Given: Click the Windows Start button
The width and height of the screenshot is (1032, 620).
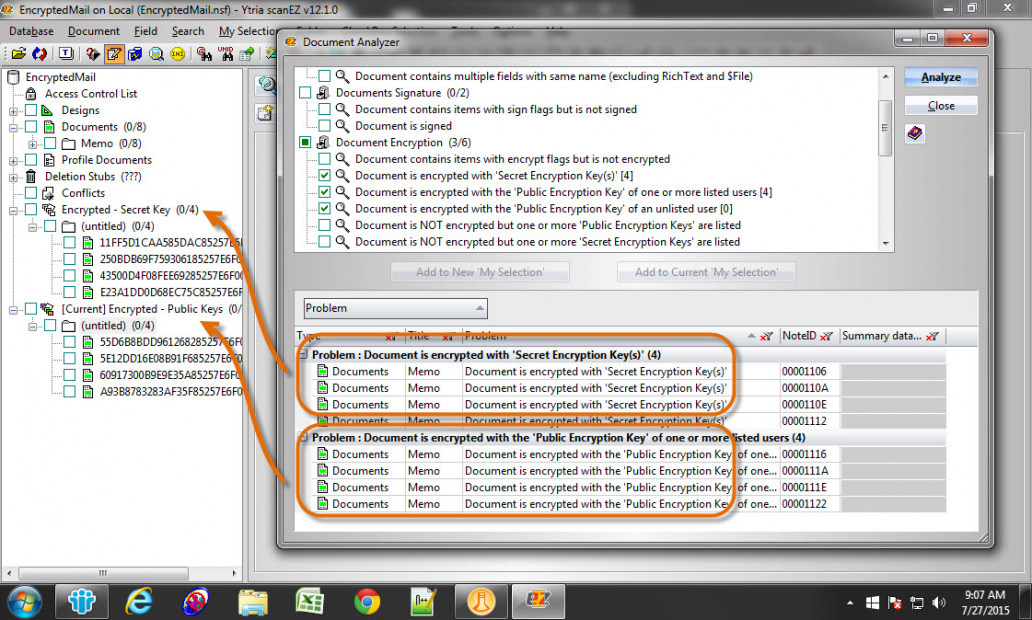Looking at the screenshot, I should tap(24, 602).
